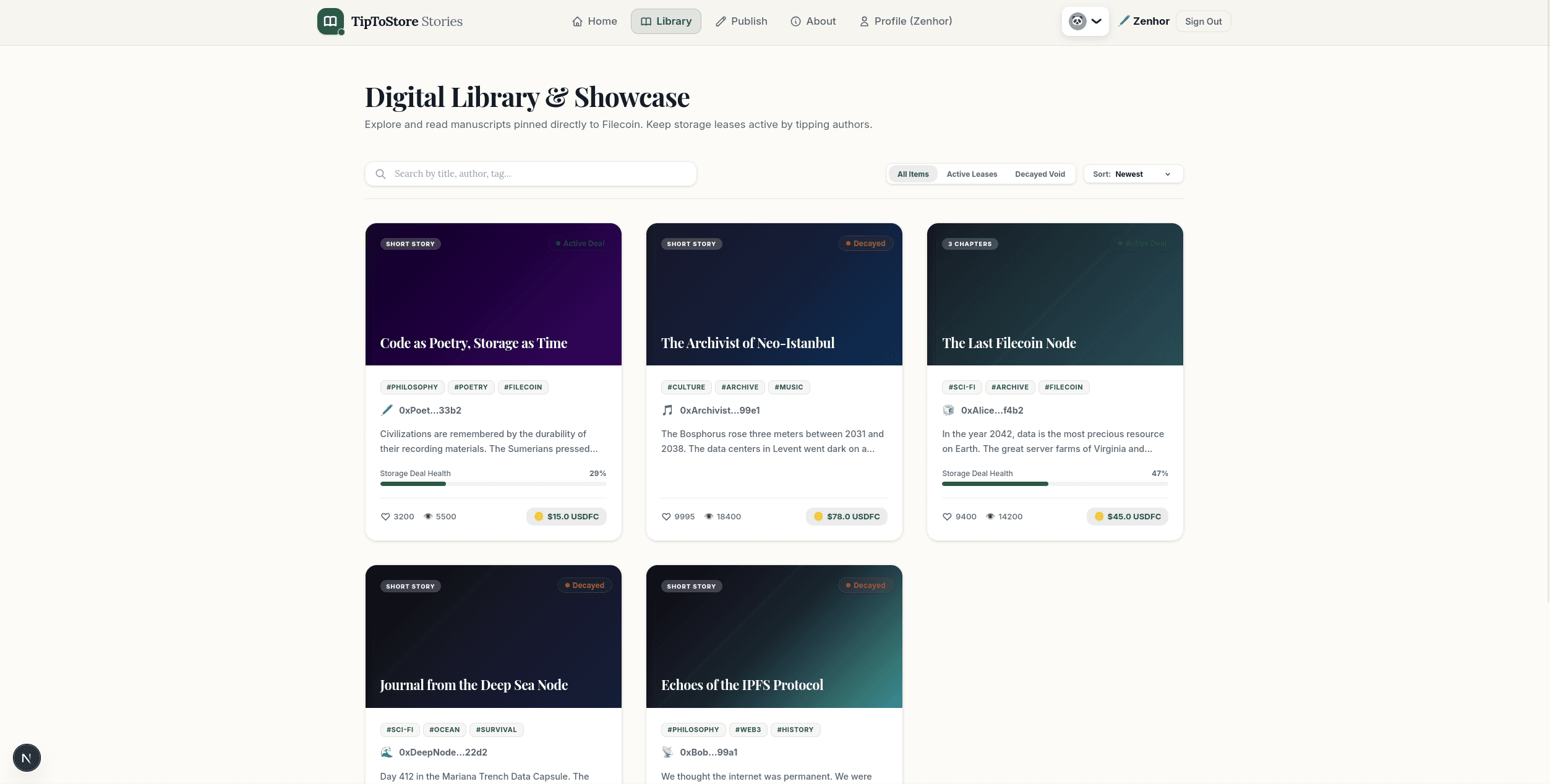Click Active Deal badge on Code as Poetry
Screen dimensions: 1550x784
(580, 244)
